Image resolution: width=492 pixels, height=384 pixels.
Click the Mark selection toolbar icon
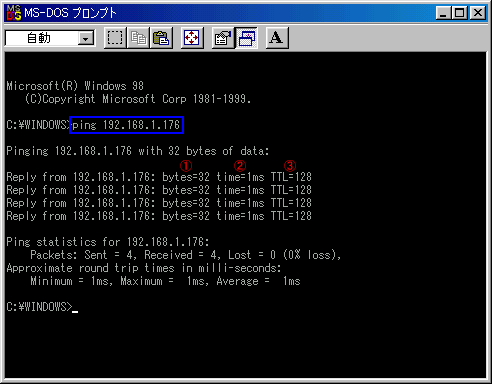115,38
